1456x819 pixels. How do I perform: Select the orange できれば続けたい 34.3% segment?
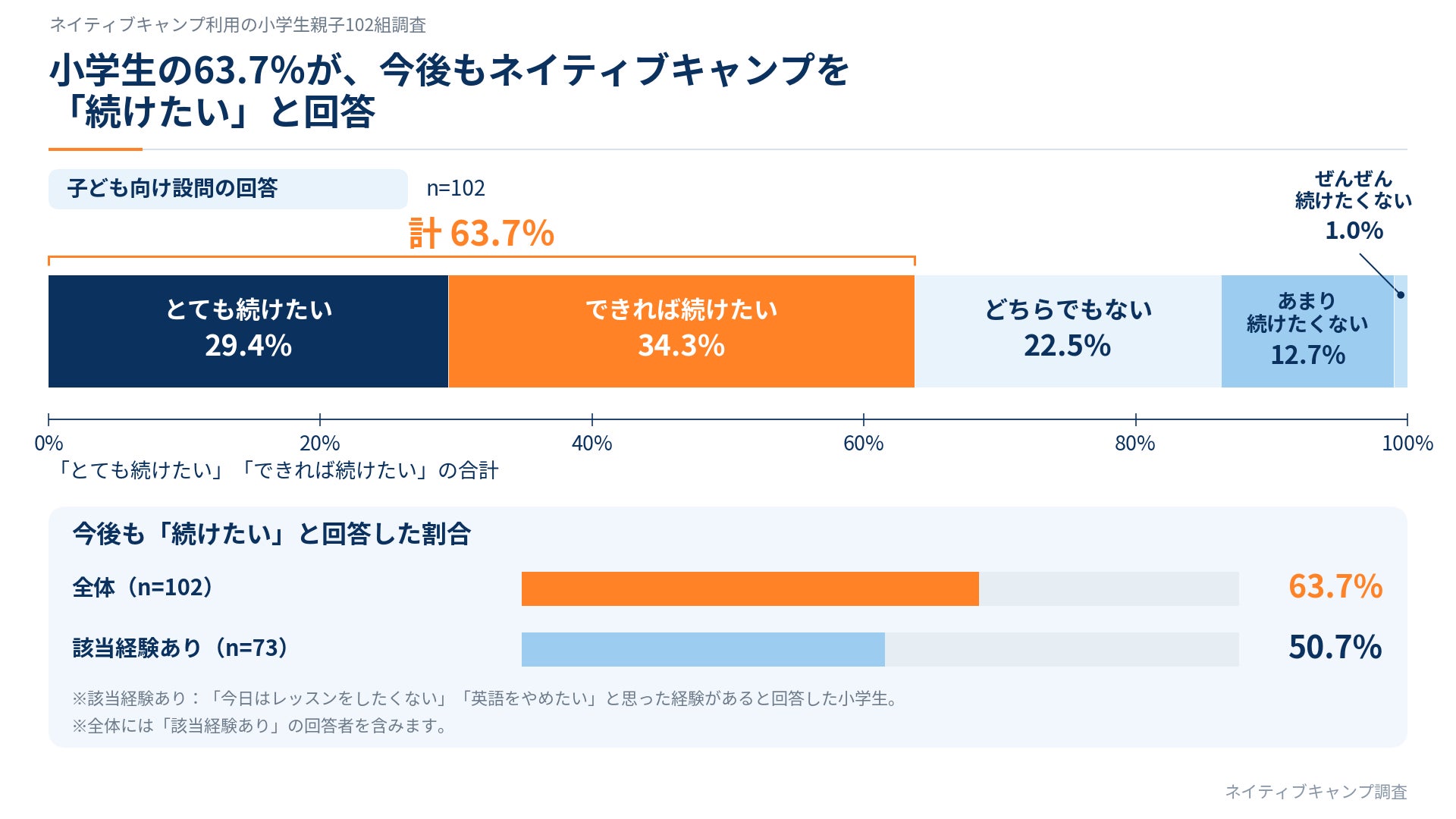(x=681, y=331)
